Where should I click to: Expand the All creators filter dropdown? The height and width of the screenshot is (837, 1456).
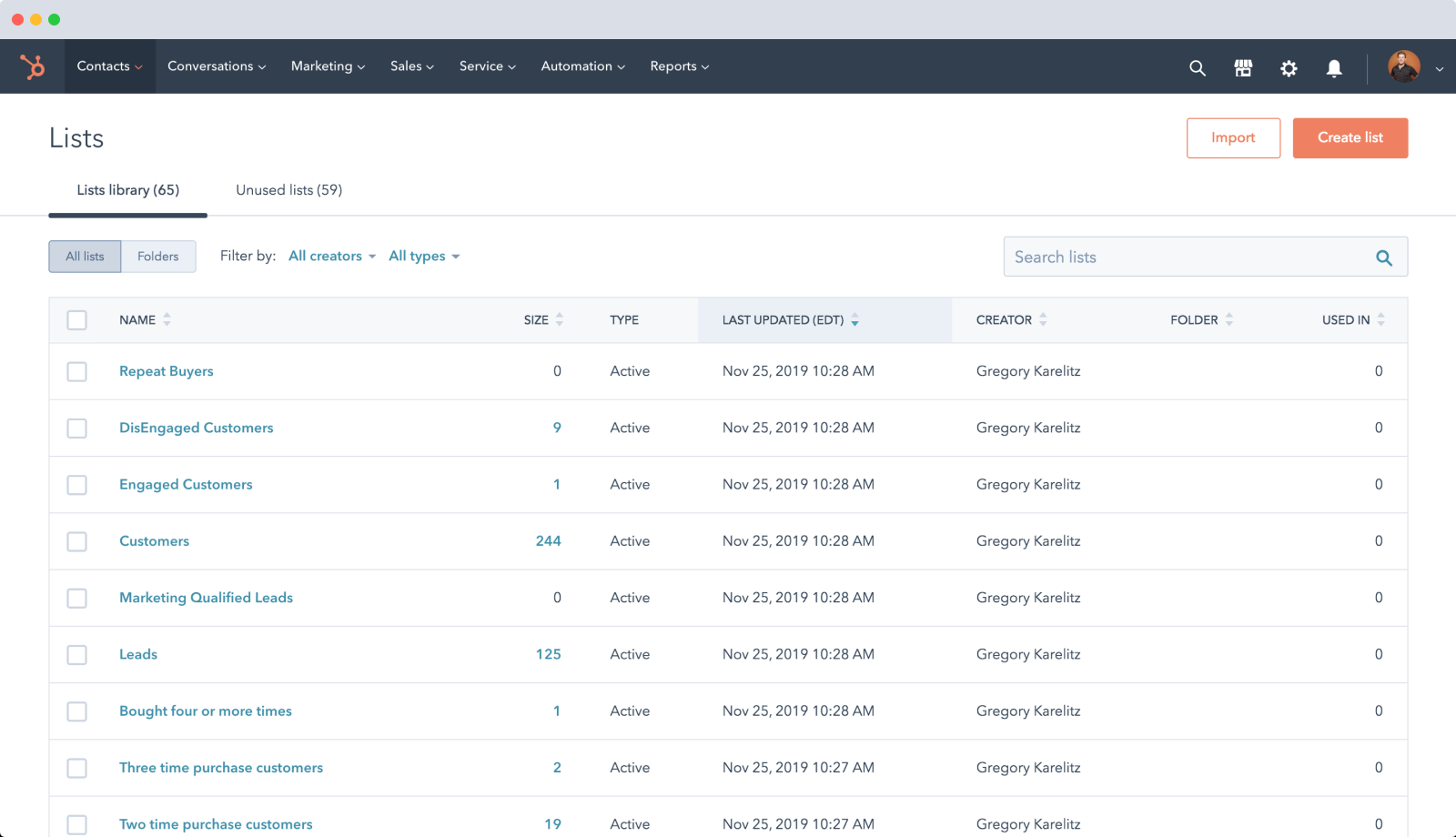332,257
